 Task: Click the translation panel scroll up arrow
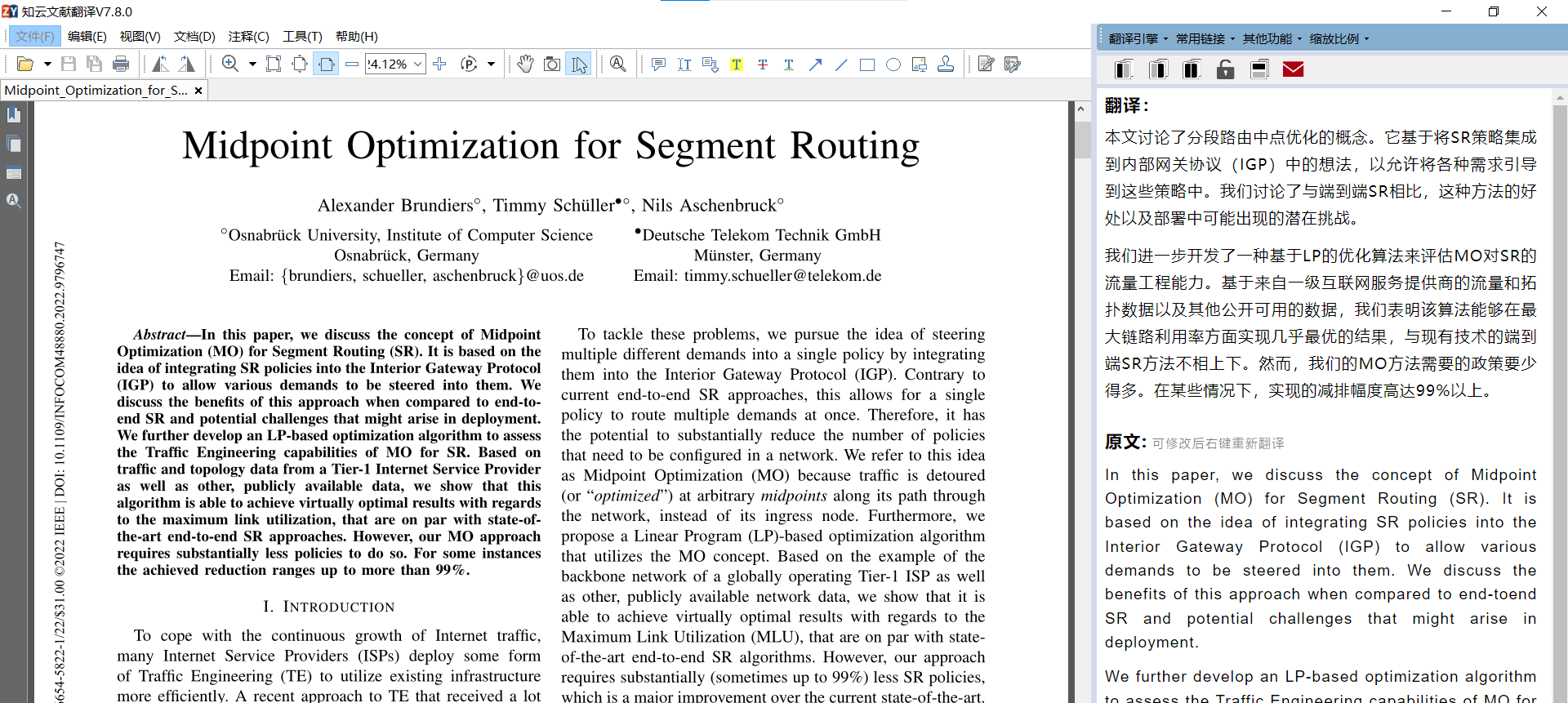click(x=1560, y=98)
